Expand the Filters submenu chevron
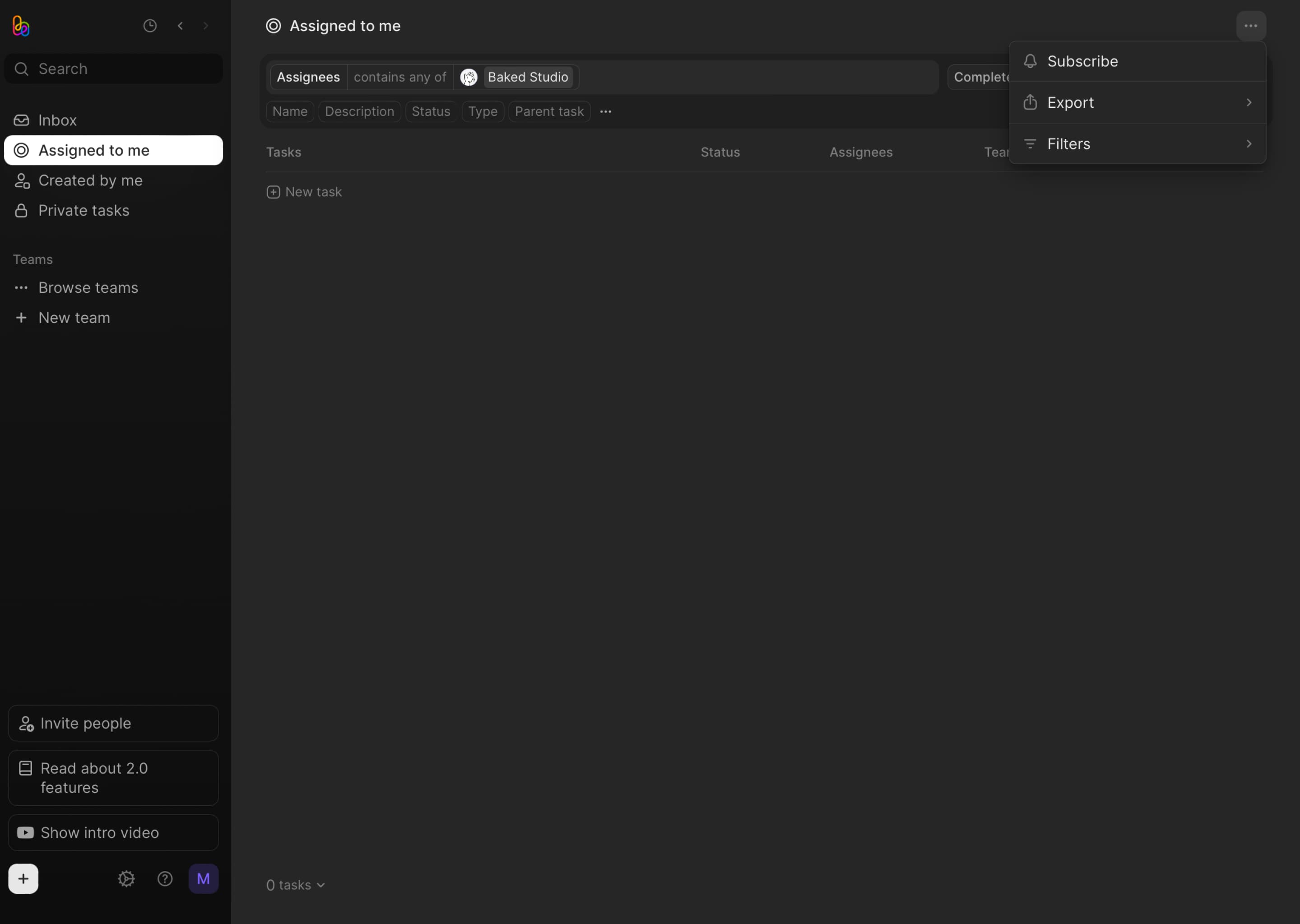Screen dimensions: 1300x924 1249,144
